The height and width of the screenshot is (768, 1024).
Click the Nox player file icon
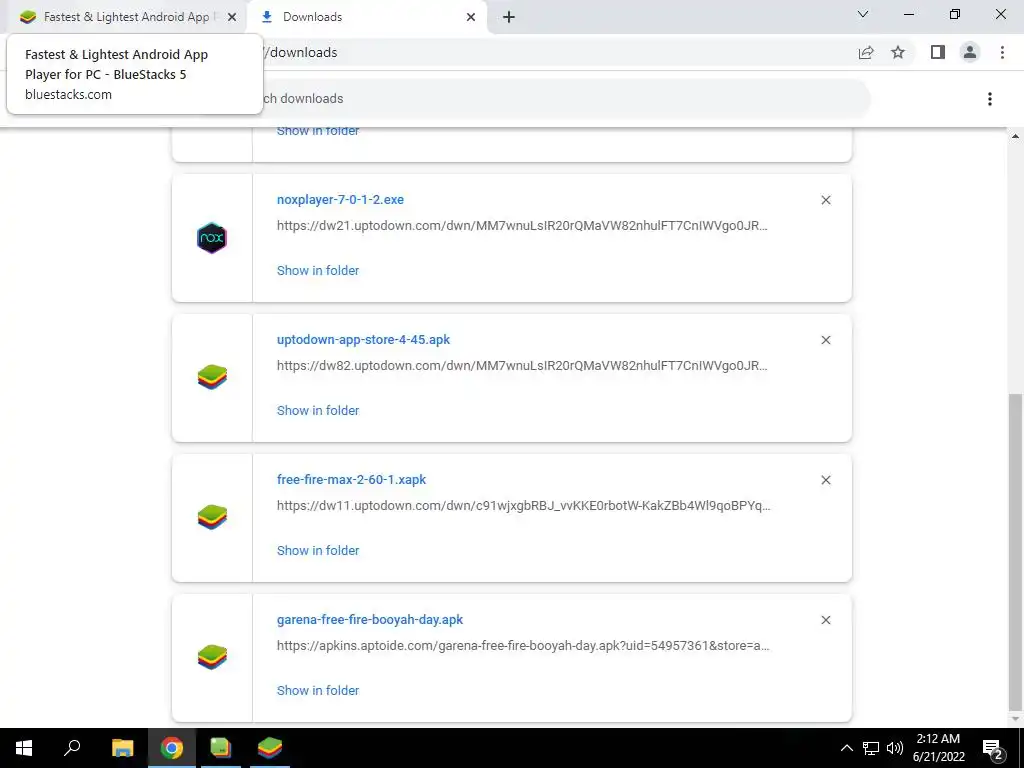click(212, 238)
